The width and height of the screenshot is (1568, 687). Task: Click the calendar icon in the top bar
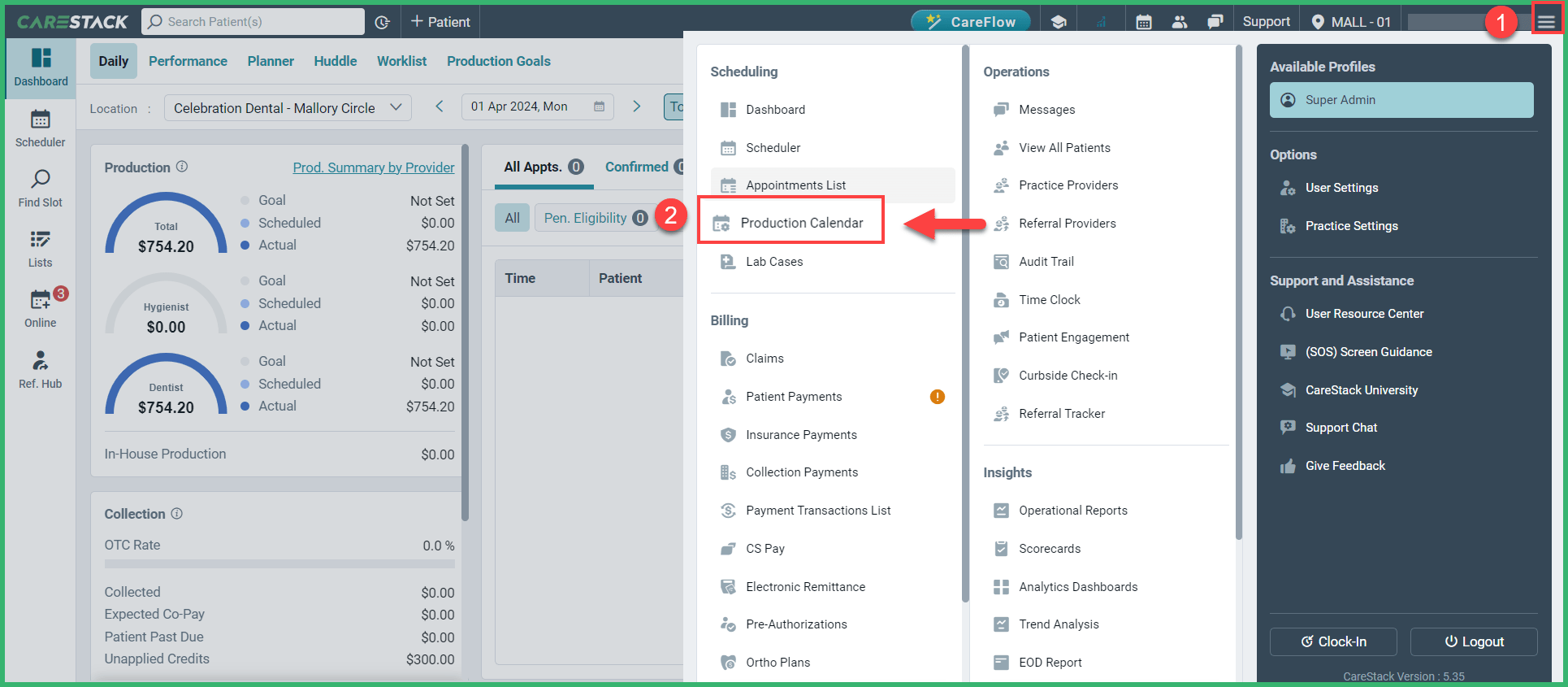click(x=1144, y=22)
